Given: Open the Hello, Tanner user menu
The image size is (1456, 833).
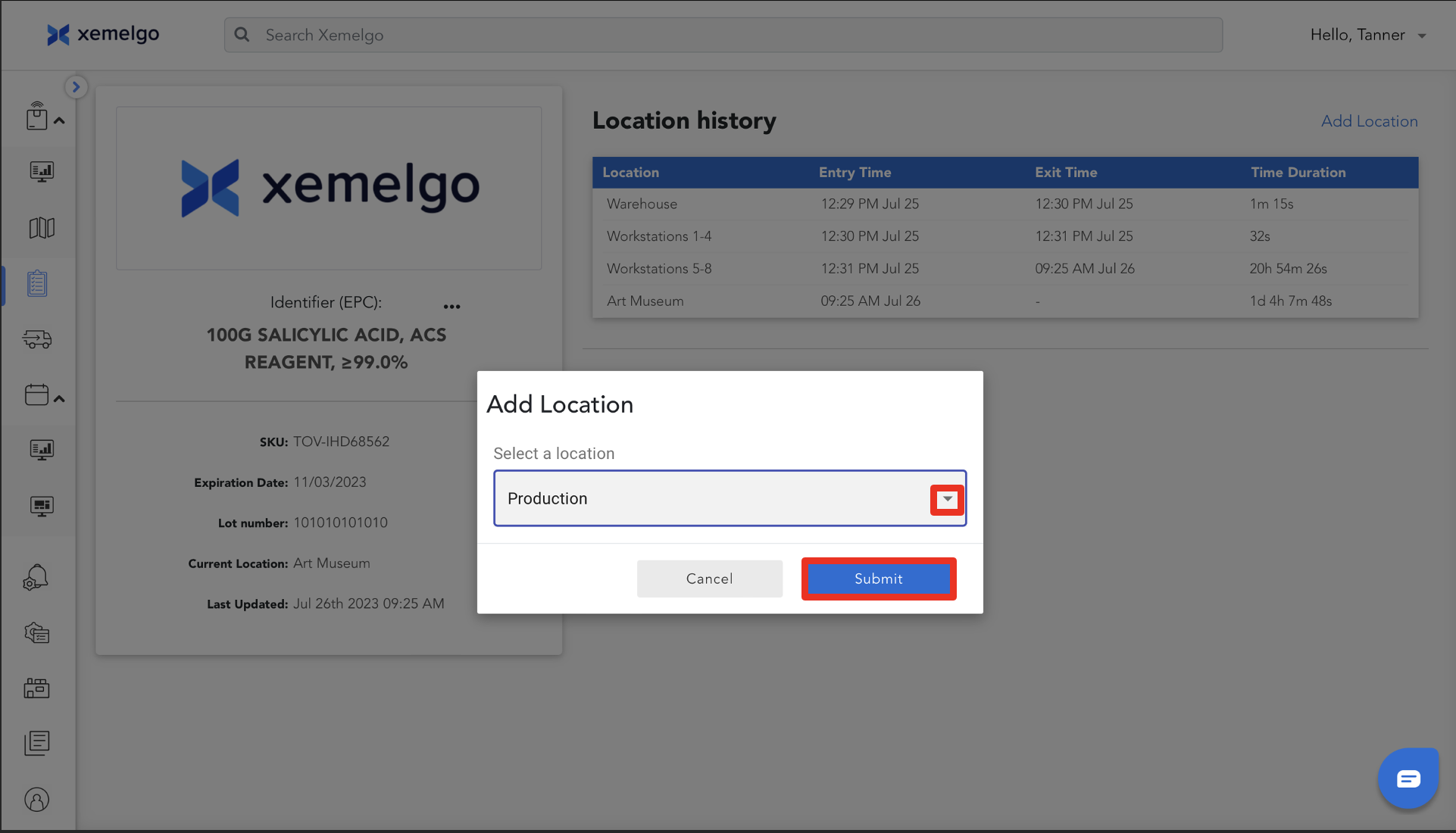Looking at the screenshot, I should click(x=1367, y=35).
